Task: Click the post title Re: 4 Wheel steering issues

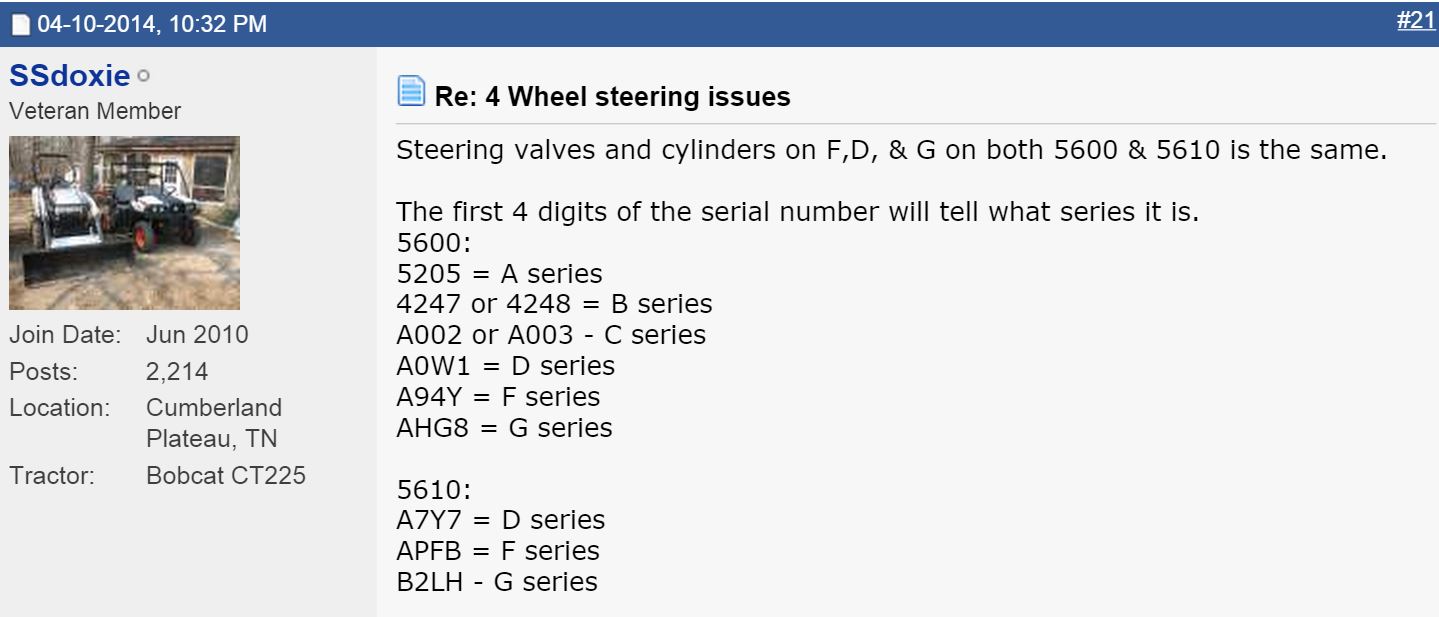Action: pos(612,96)
